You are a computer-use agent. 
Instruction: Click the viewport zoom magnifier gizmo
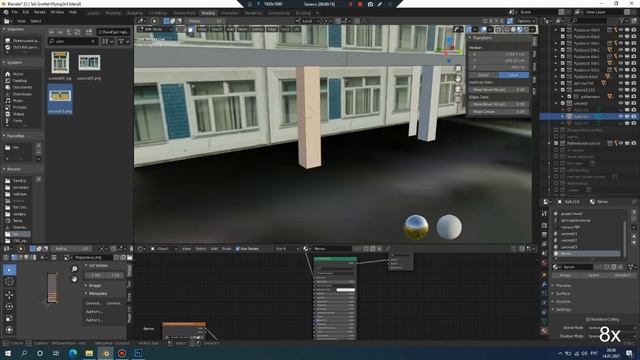[x=458, y=69]
